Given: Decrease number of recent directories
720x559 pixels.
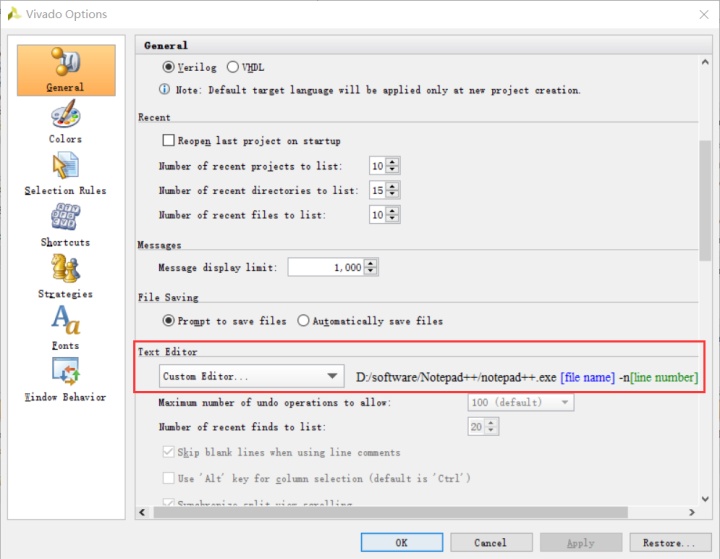Looking at the screenshot, I should coord(392,194).
